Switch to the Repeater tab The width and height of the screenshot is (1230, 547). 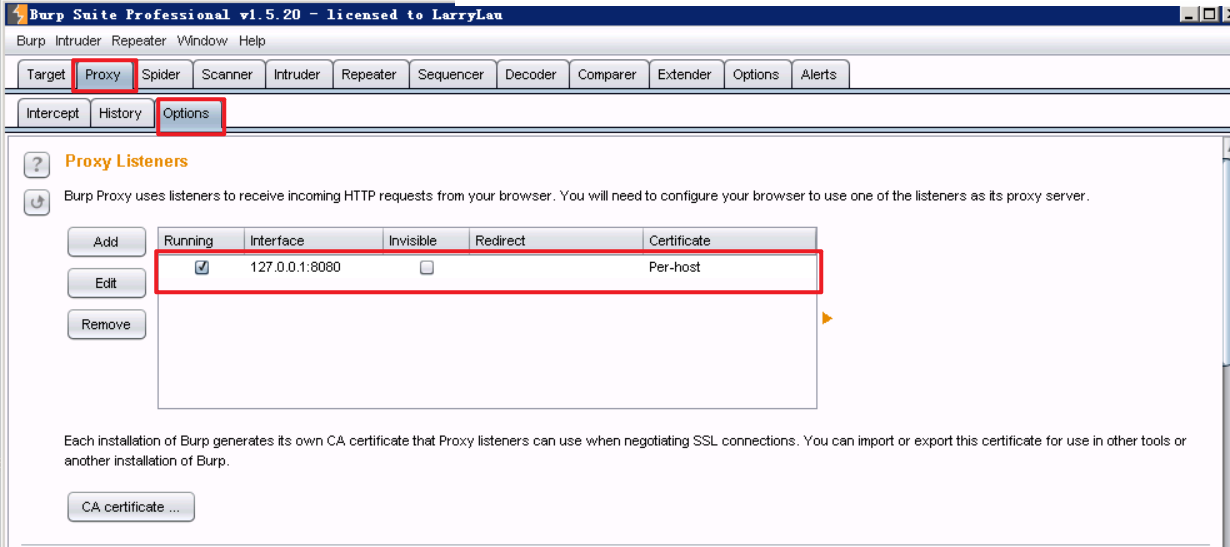(369, 75)
